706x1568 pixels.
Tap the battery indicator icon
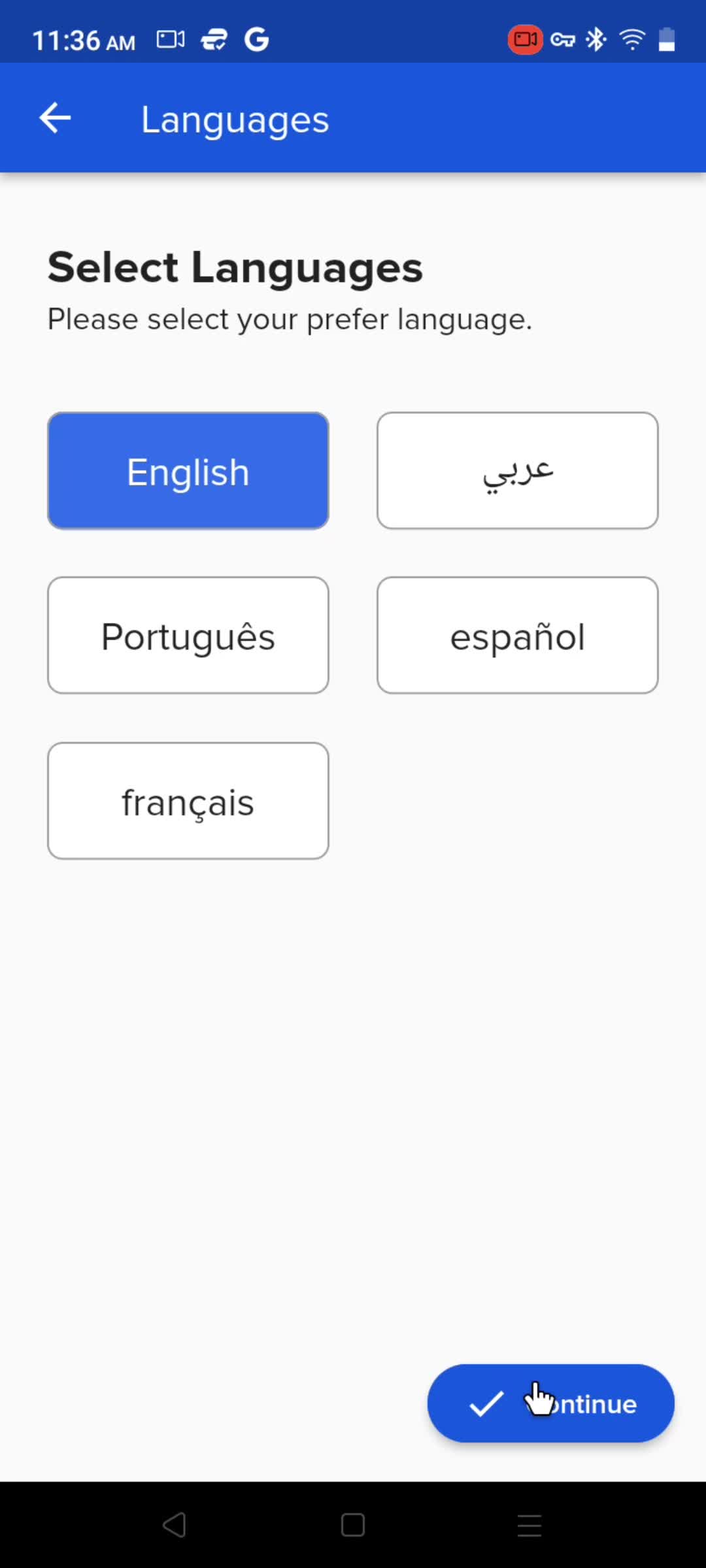tap(667, 39)
